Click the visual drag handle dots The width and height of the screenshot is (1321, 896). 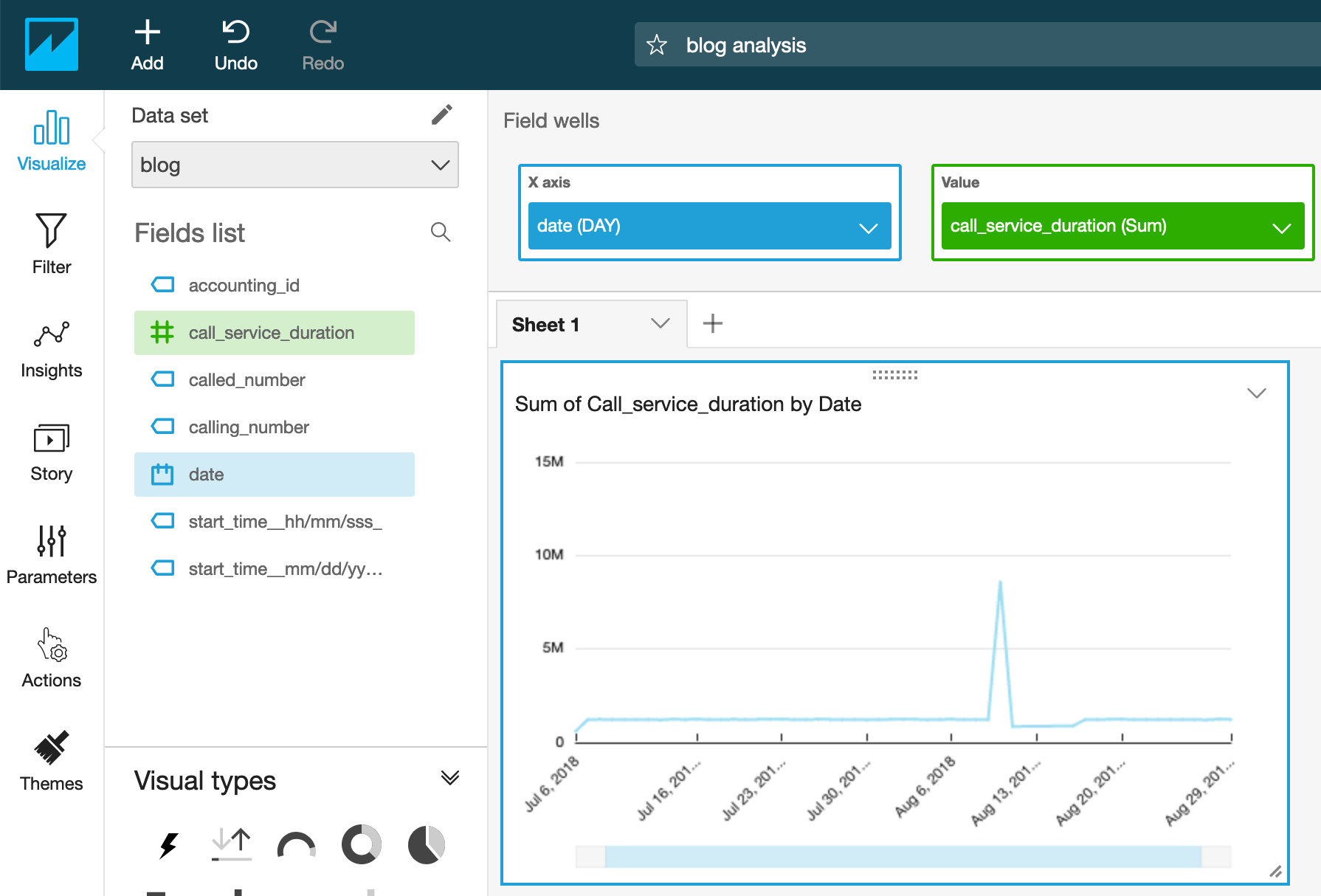895,375
